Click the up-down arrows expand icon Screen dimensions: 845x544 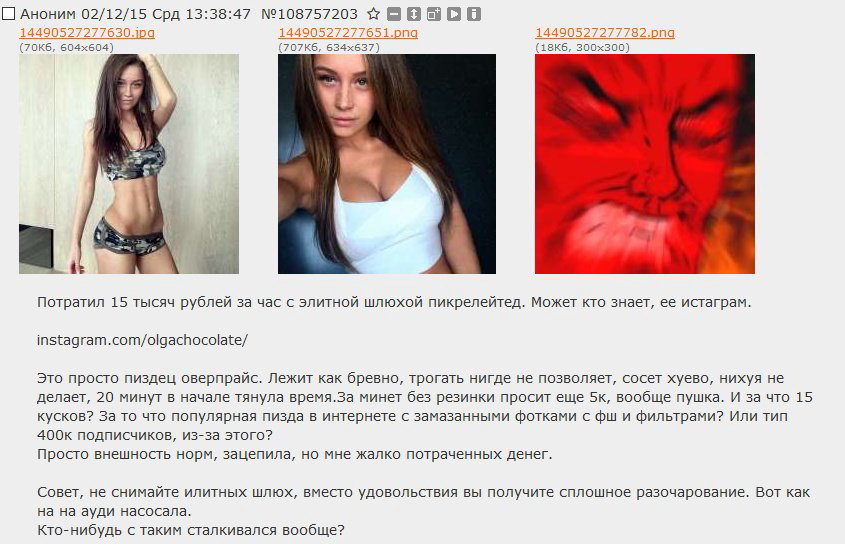tap(413, 14)
